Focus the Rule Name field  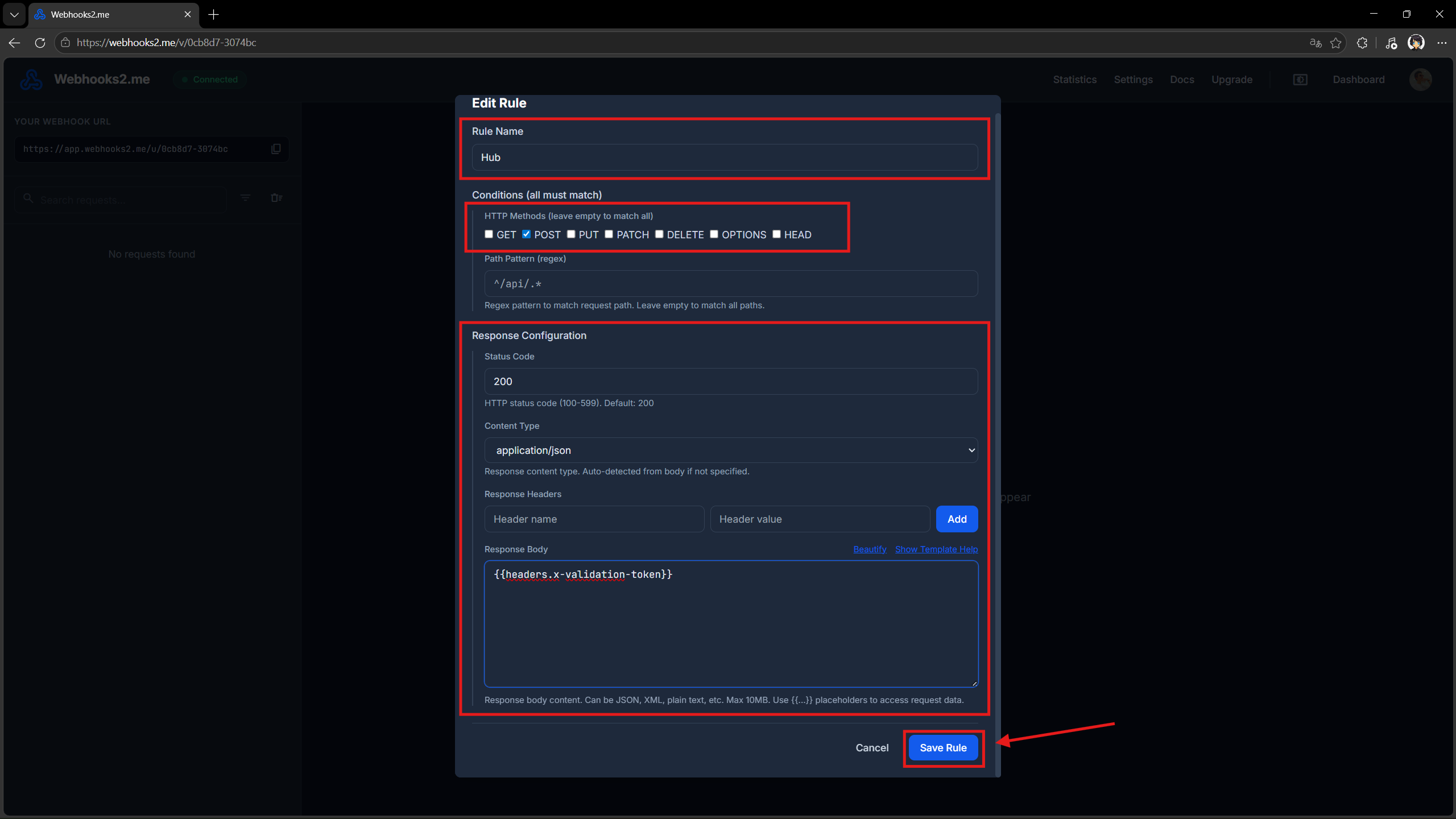725,157
